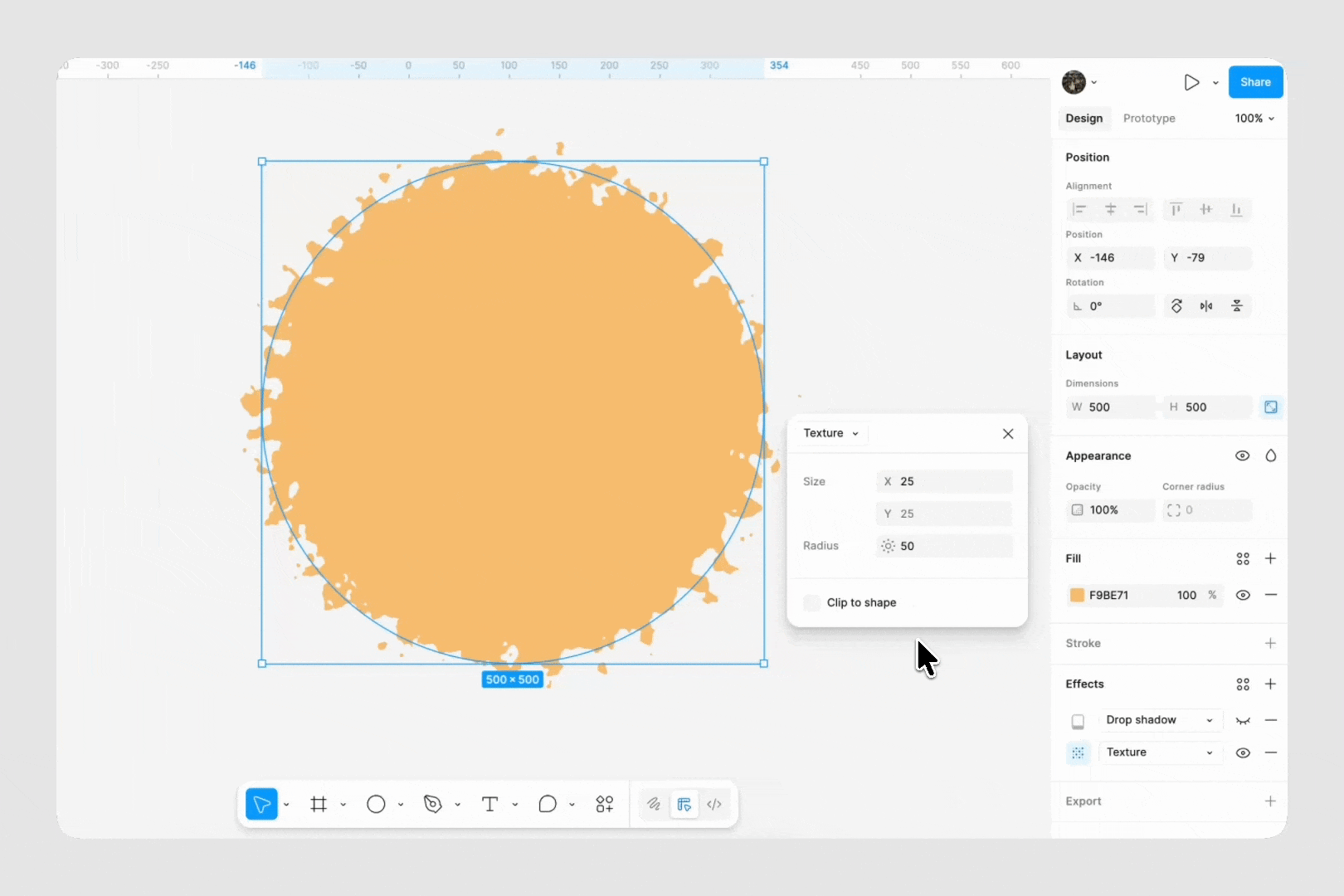Viewport: 1344px width, 896px height.
Task: Click the Present play icon
Action: [x=1191, y=82]
